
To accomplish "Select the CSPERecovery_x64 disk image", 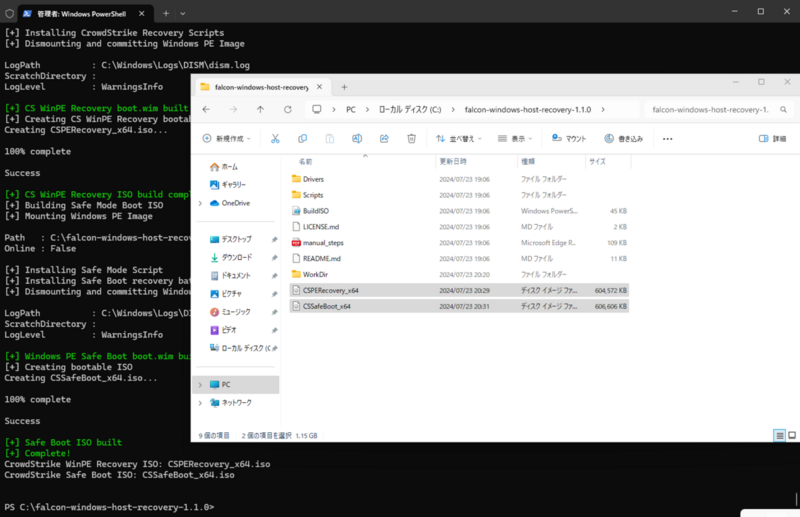I will pos(459,290).
